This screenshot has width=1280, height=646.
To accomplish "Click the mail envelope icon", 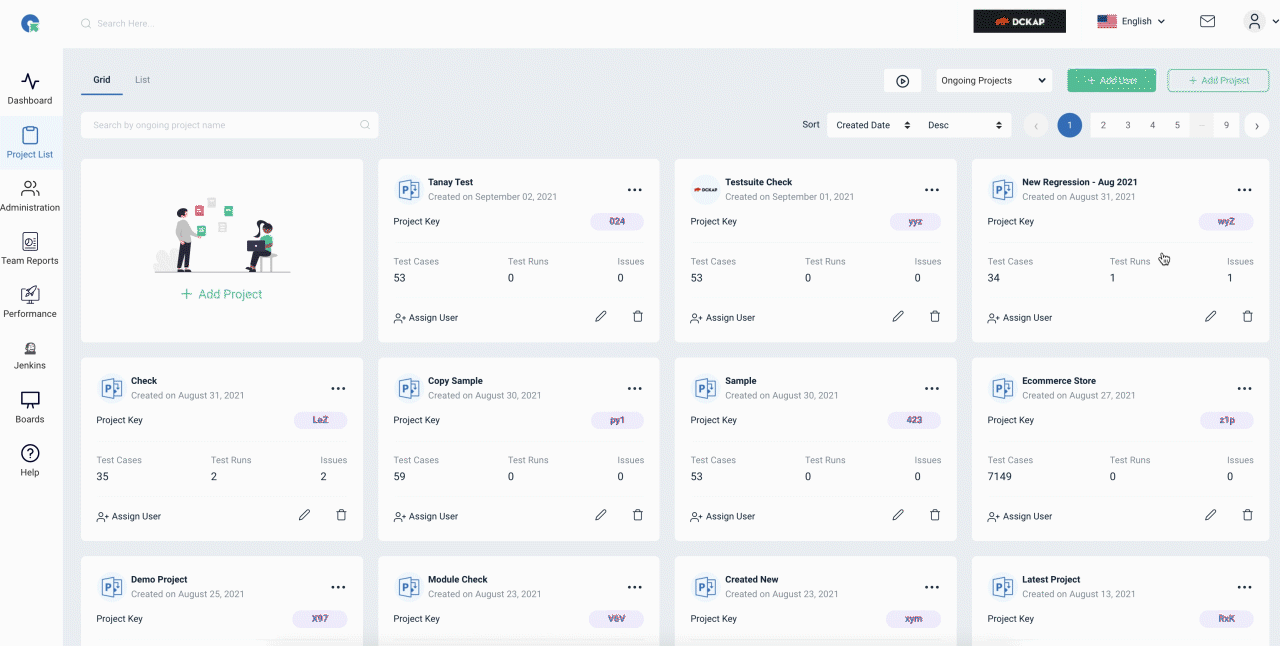I will [1208, 21].
